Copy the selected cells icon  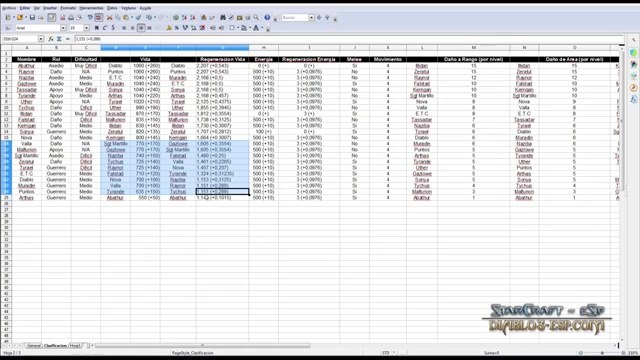pos(118,18)
